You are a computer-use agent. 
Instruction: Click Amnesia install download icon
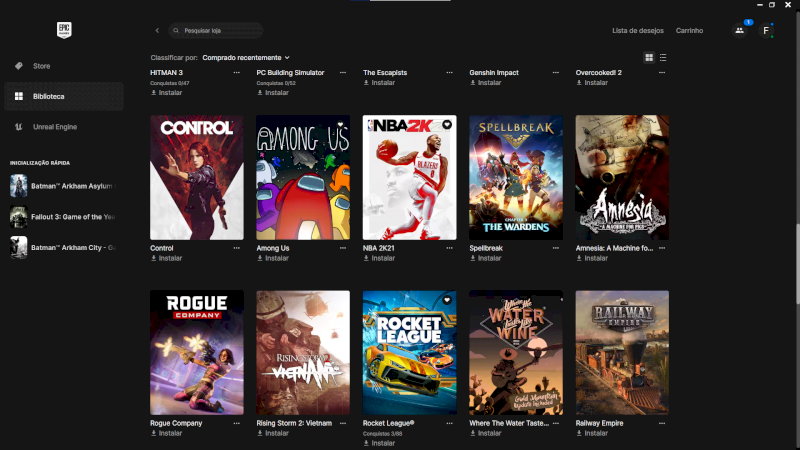pyautogui.click(x=579, y=258)
